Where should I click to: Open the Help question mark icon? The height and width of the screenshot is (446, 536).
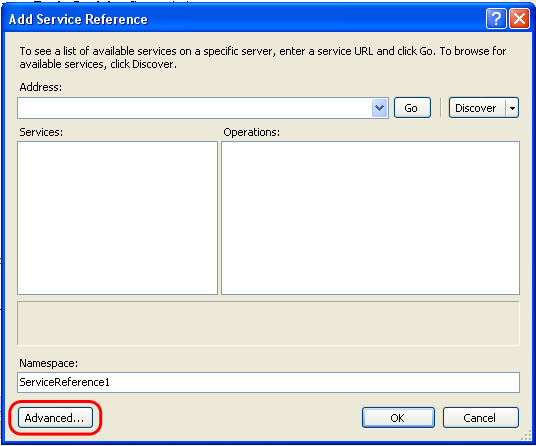point(496,19)
